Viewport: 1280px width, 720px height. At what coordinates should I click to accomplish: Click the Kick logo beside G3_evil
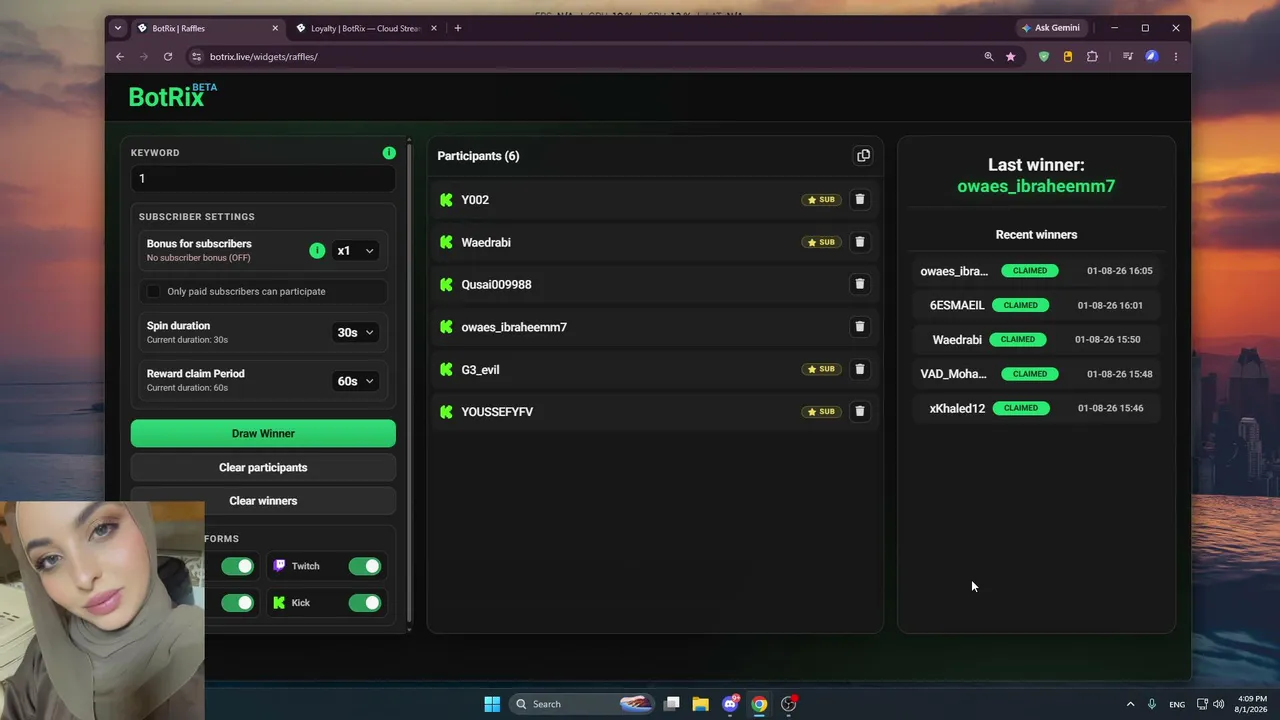(446, 370)
